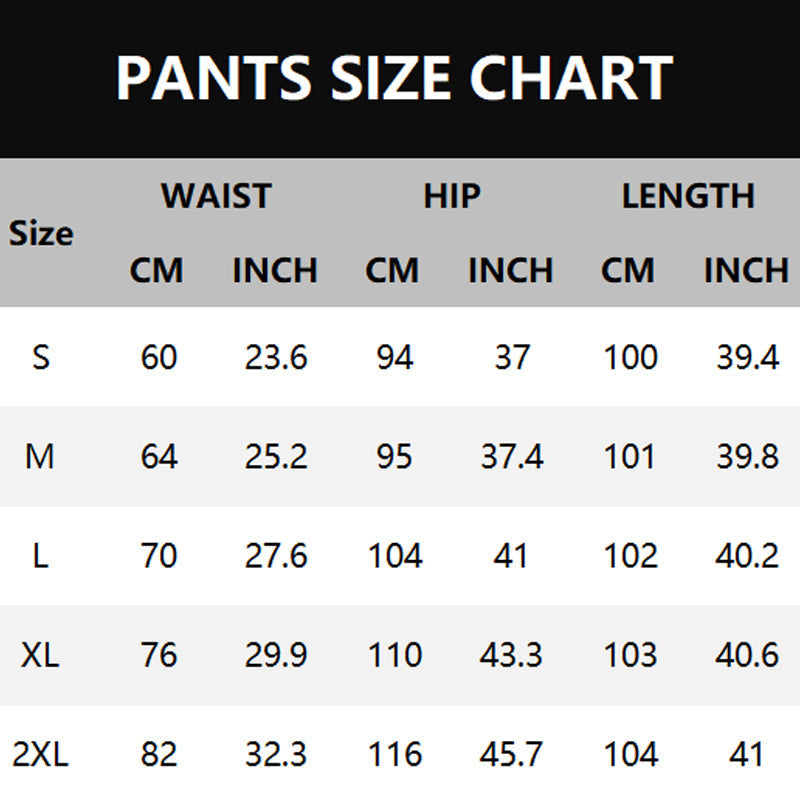Click the 110 hip CM value

coord(395,655)
